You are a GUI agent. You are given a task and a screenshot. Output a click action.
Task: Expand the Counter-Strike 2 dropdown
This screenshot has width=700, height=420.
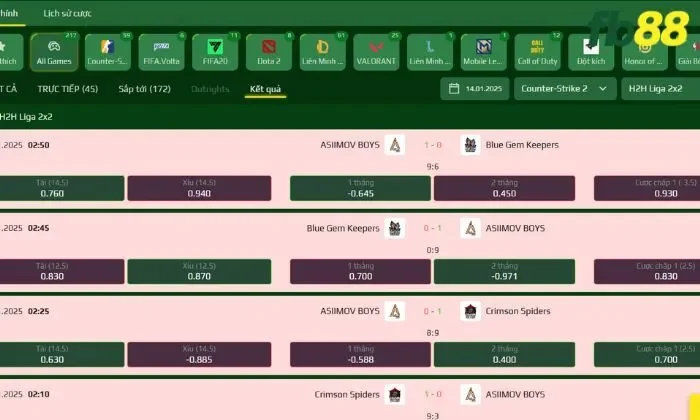pyautogui.click(x=564, y=89)
